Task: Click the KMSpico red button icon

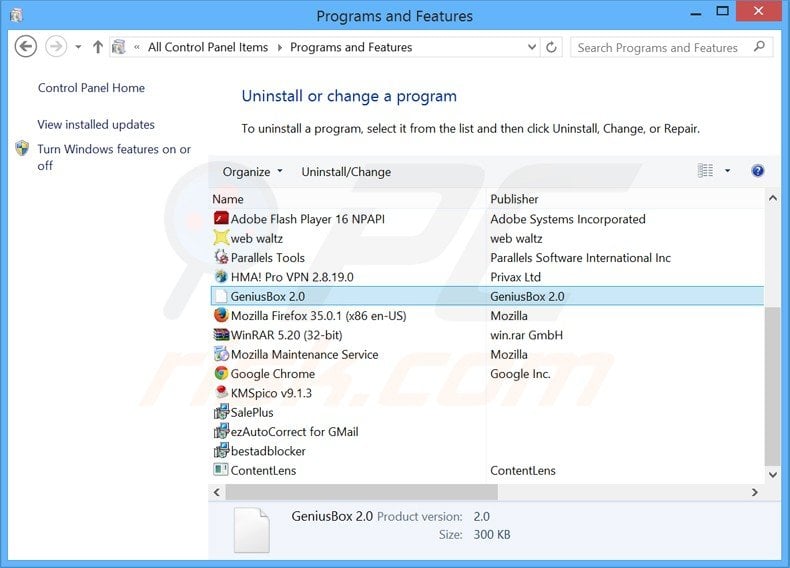Action: (221, 393)
